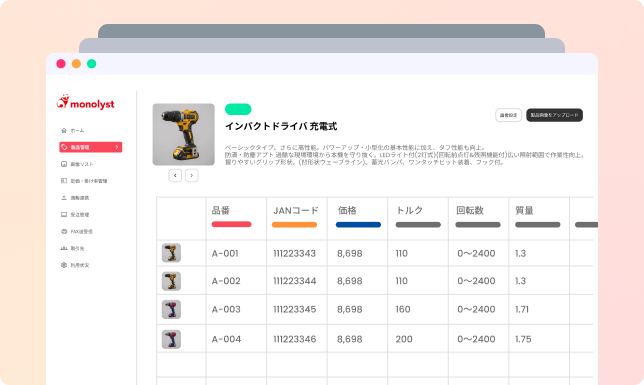
Task: Click the red bar under 品番
Action: (231, 224)
